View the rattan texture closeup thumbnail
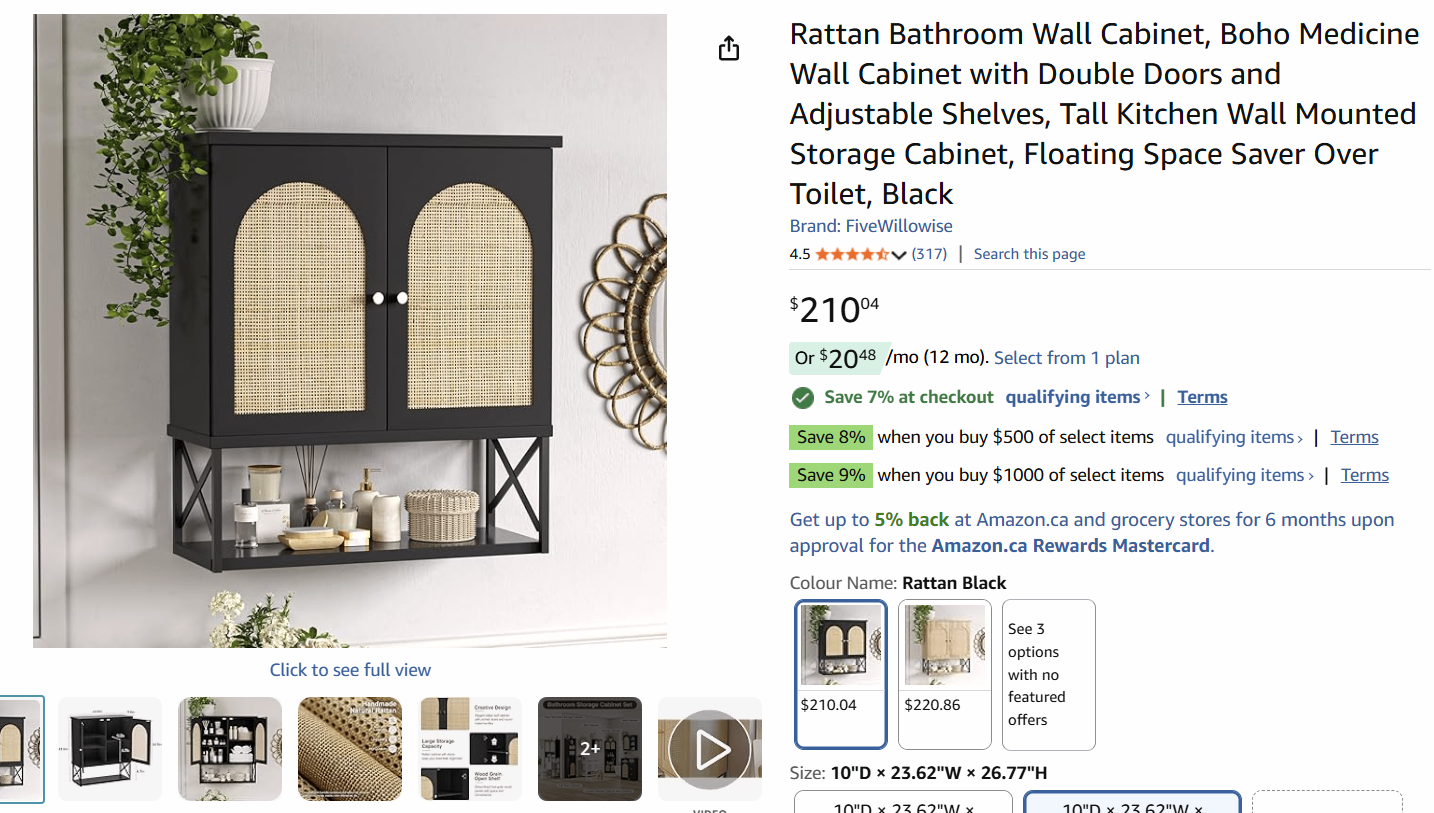Viewport: 1434px width, 813px height. click(350, 749)
